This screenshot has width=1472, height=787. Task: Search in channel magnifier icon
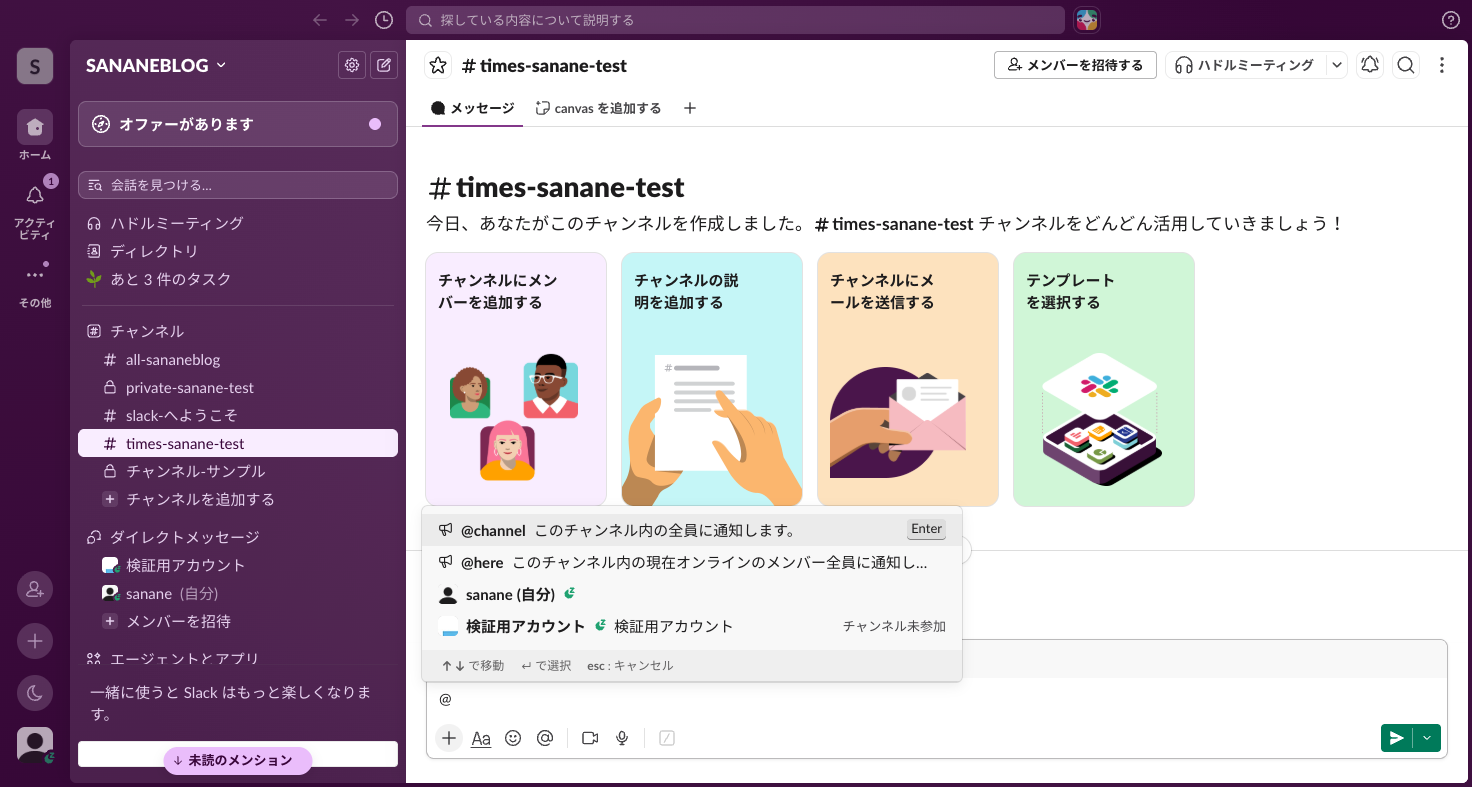click(1406, 65)
